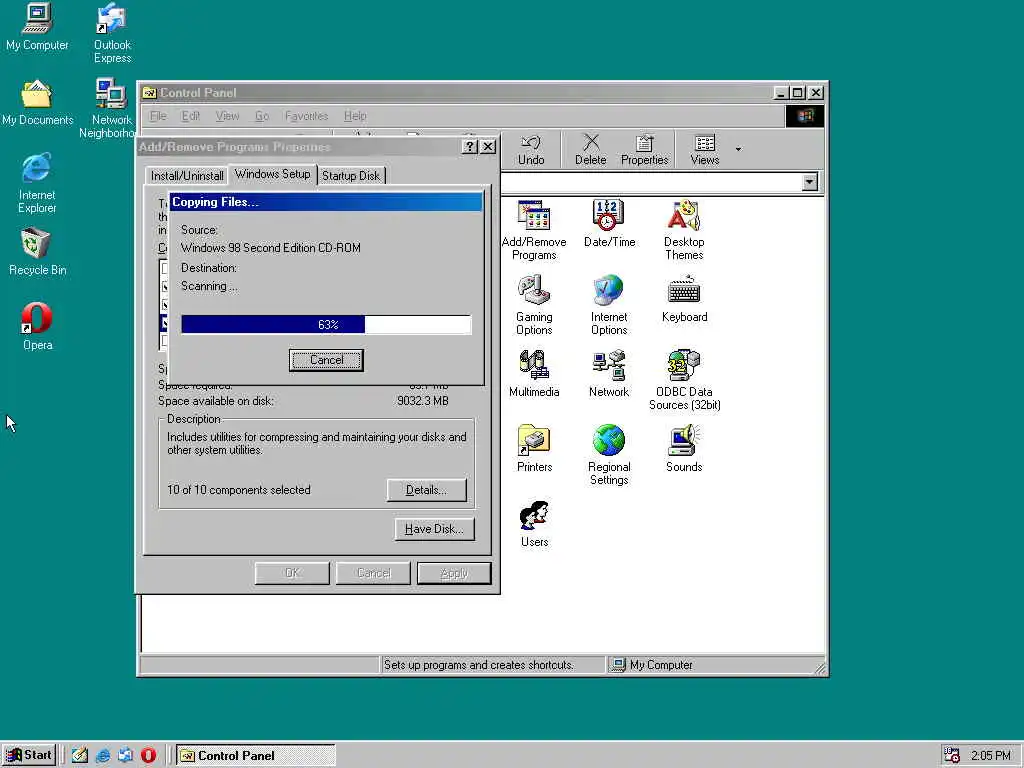Click the Control Panel taskbar button
1024x768 pixels.
click(255, 756)
